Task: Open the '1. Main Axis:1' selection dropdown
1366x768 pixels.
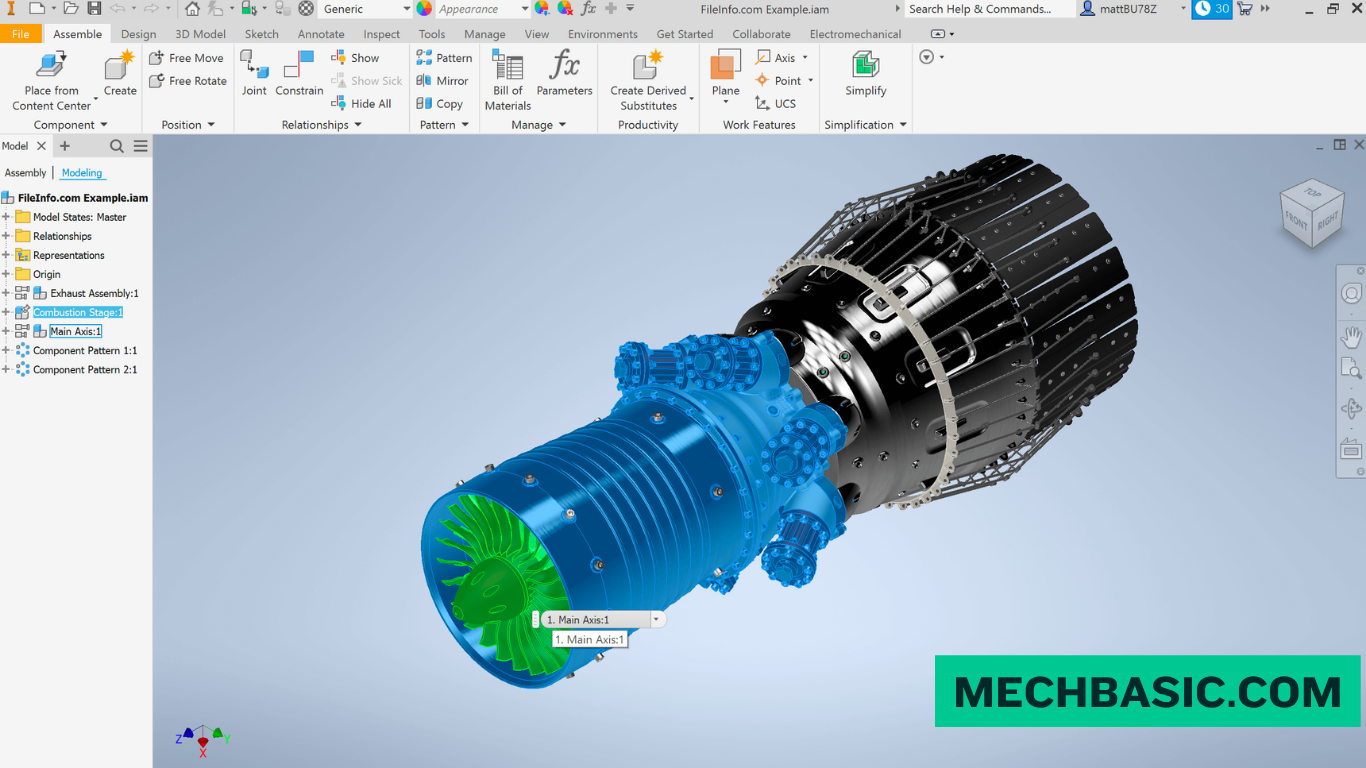Action: tap(656, 620)
